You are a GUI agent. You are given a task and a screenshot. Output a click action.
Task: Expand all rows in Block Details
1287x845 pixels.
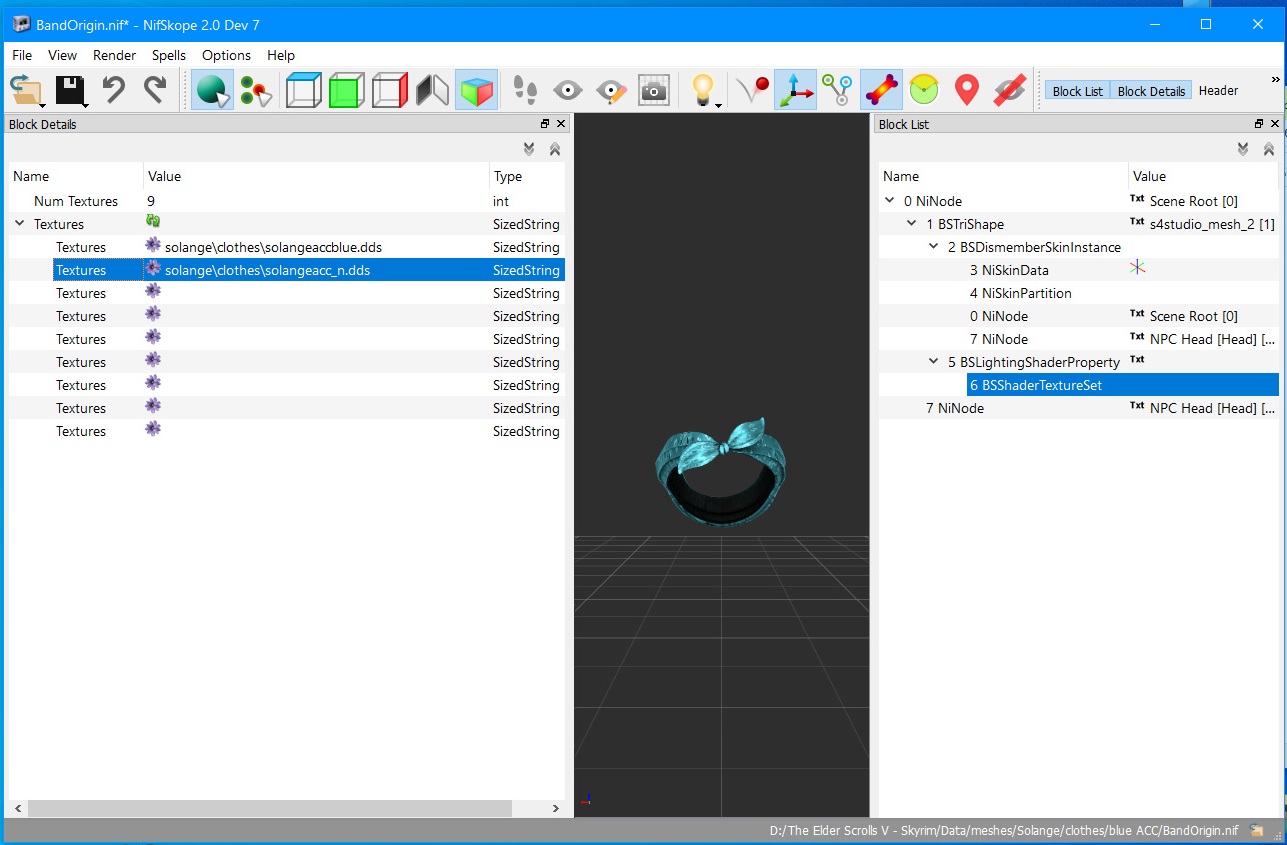529,149
